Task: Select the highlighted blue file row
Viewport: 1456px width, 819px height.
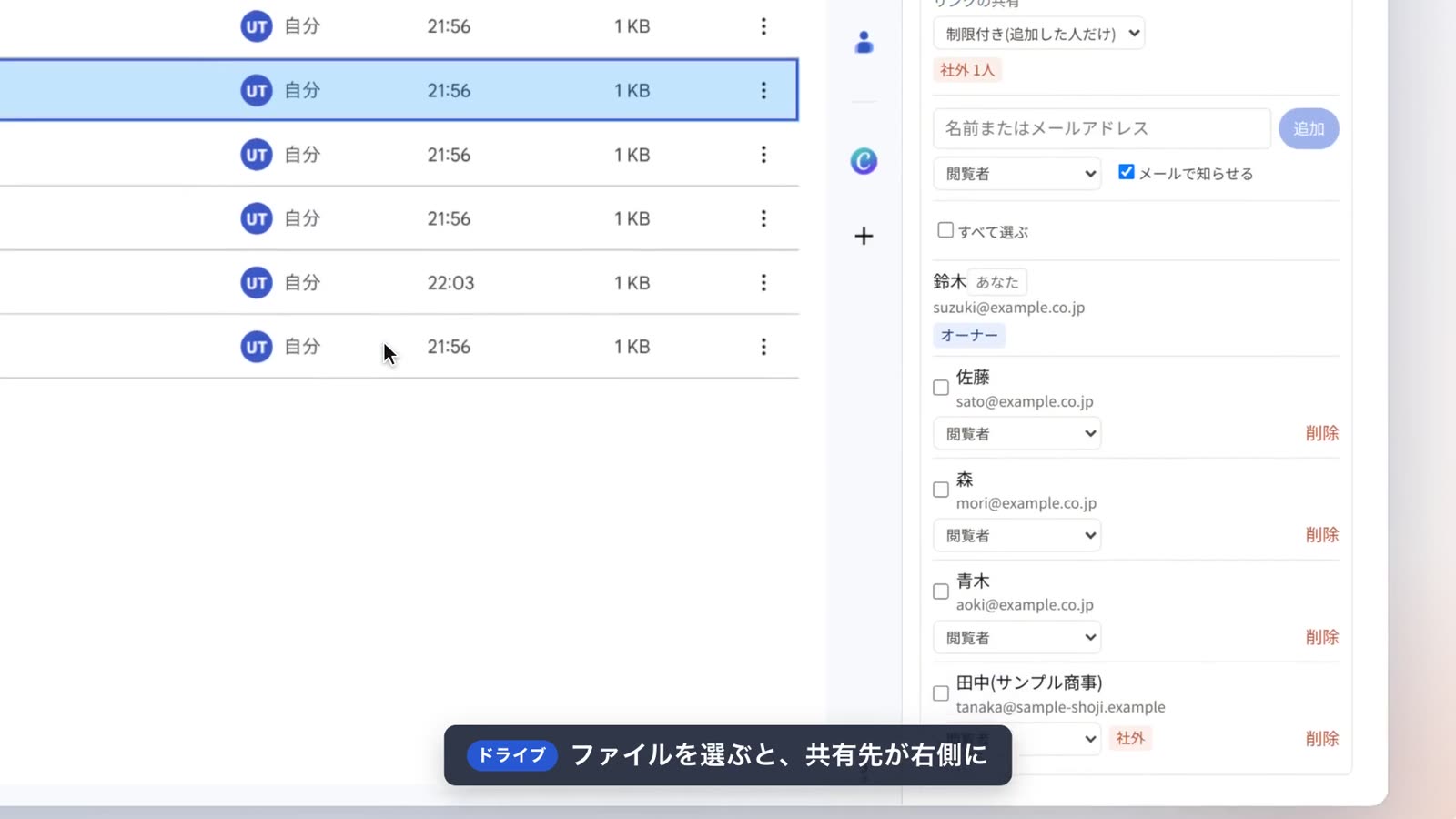Action: [x=399, y=90]
